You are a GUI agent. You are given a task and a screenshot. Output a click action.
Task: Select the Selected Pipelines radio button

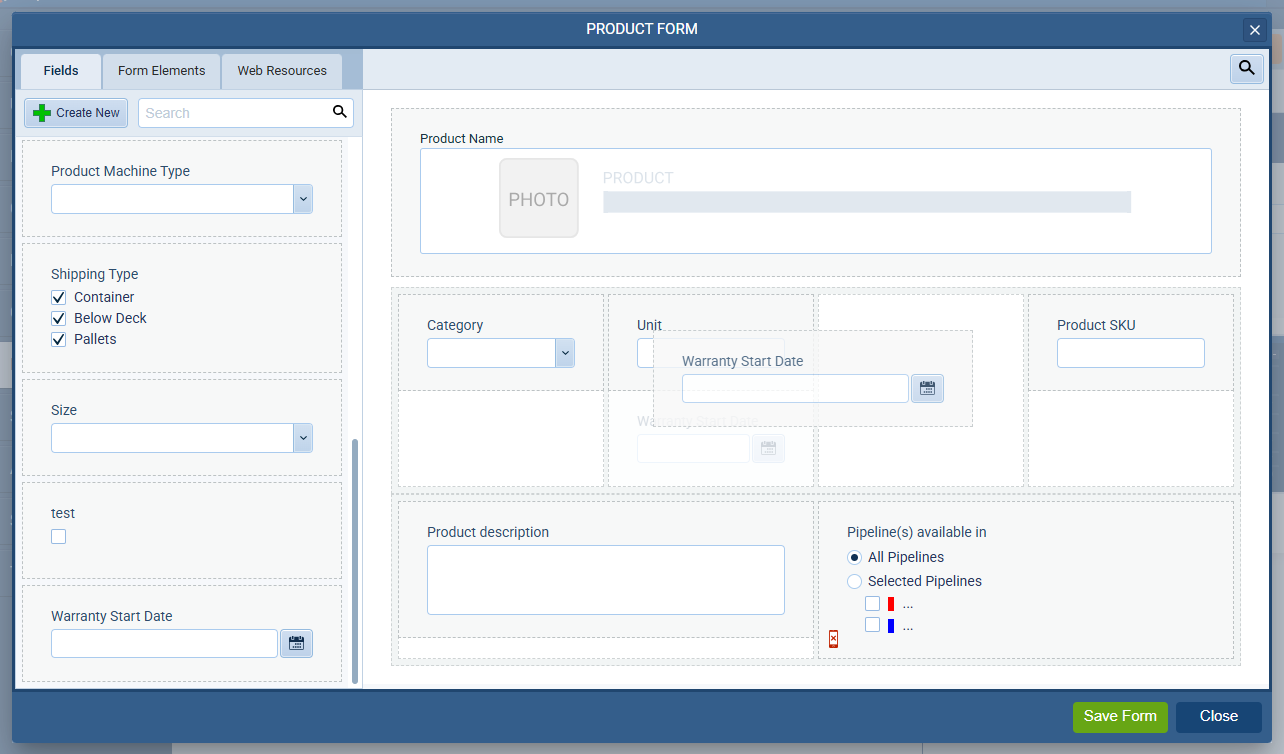tap(855, 581)
